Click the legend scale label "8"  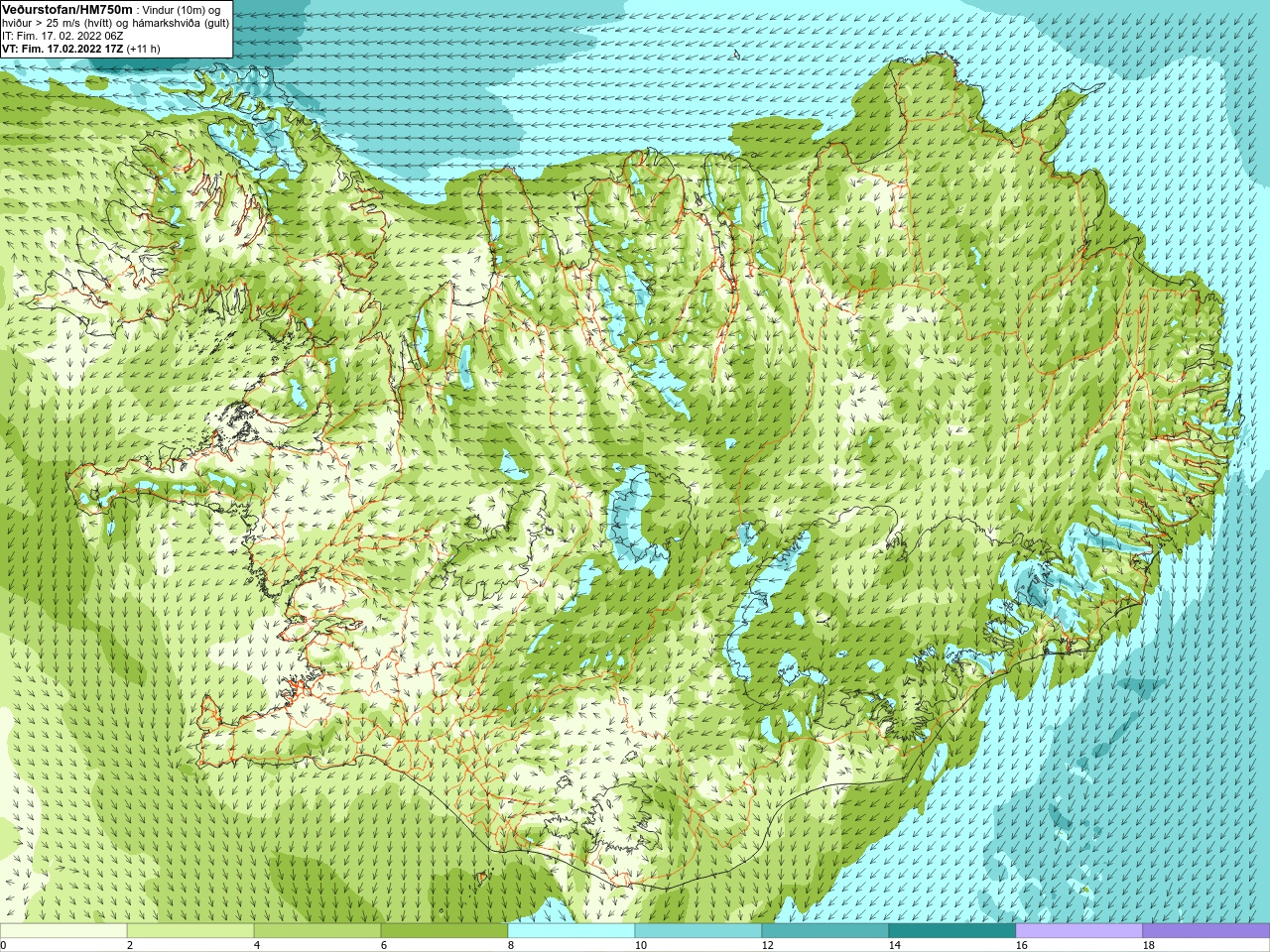tap(511, 945)
